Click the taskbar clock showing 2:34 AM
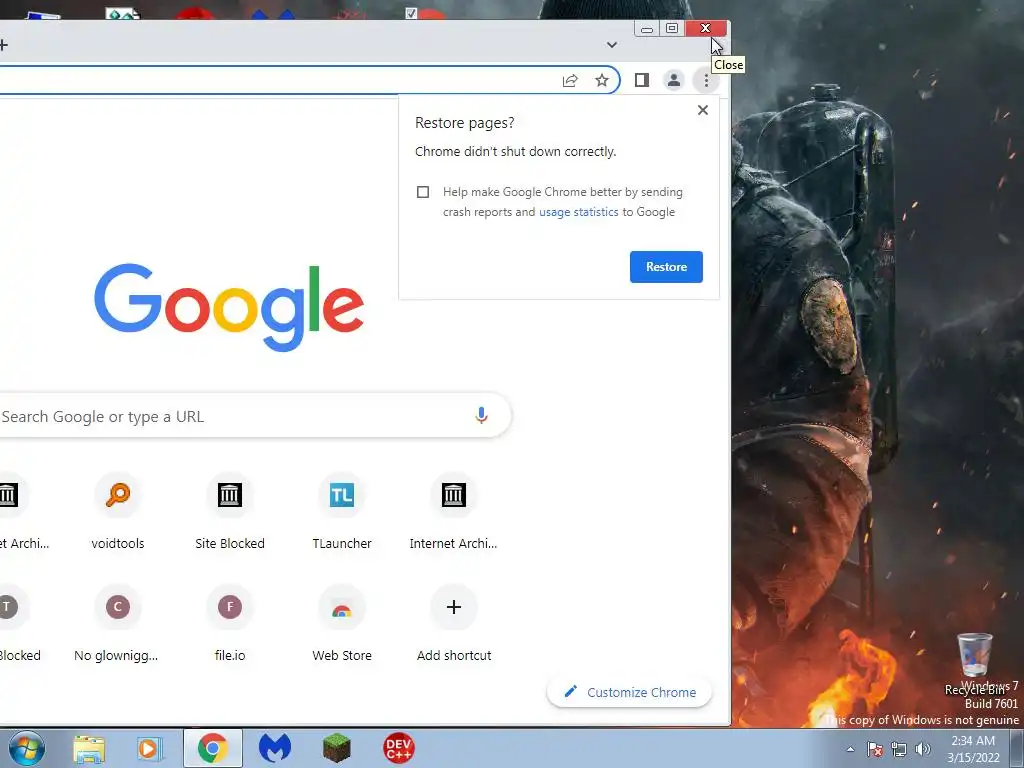 973,749
